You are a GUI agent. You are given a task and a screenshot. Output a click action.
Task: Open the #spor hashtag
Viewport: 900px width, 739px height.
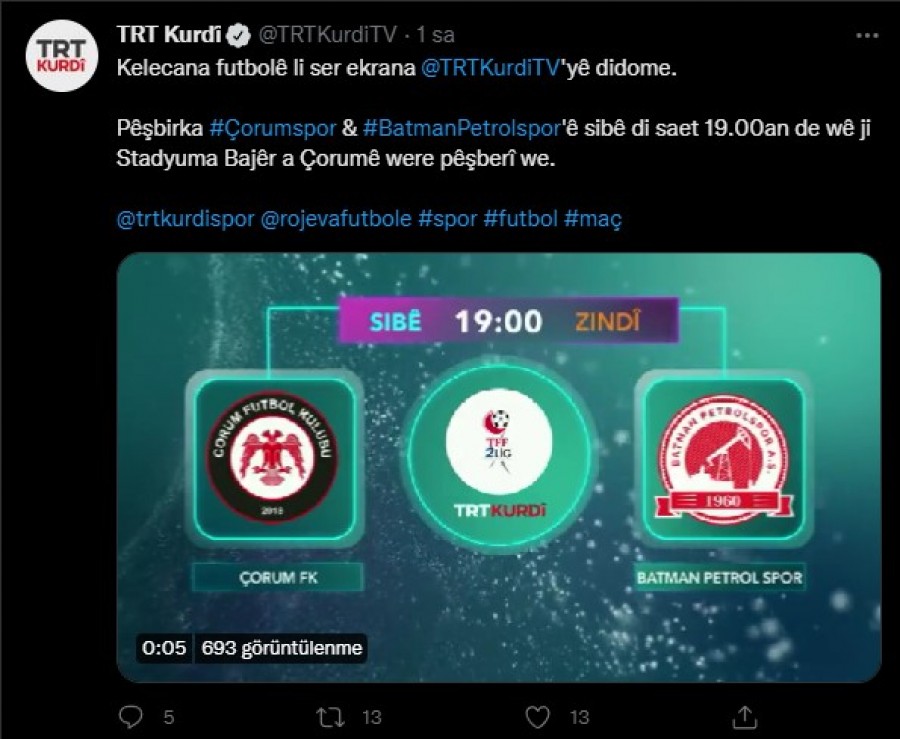coord(448,219)
